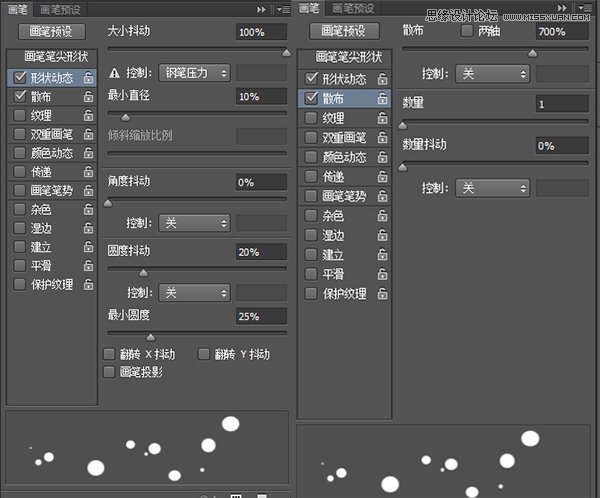Click lock icon next to 湿边 in right panel
This screenshot has height=498, width=600.
[x=382, y=235]
